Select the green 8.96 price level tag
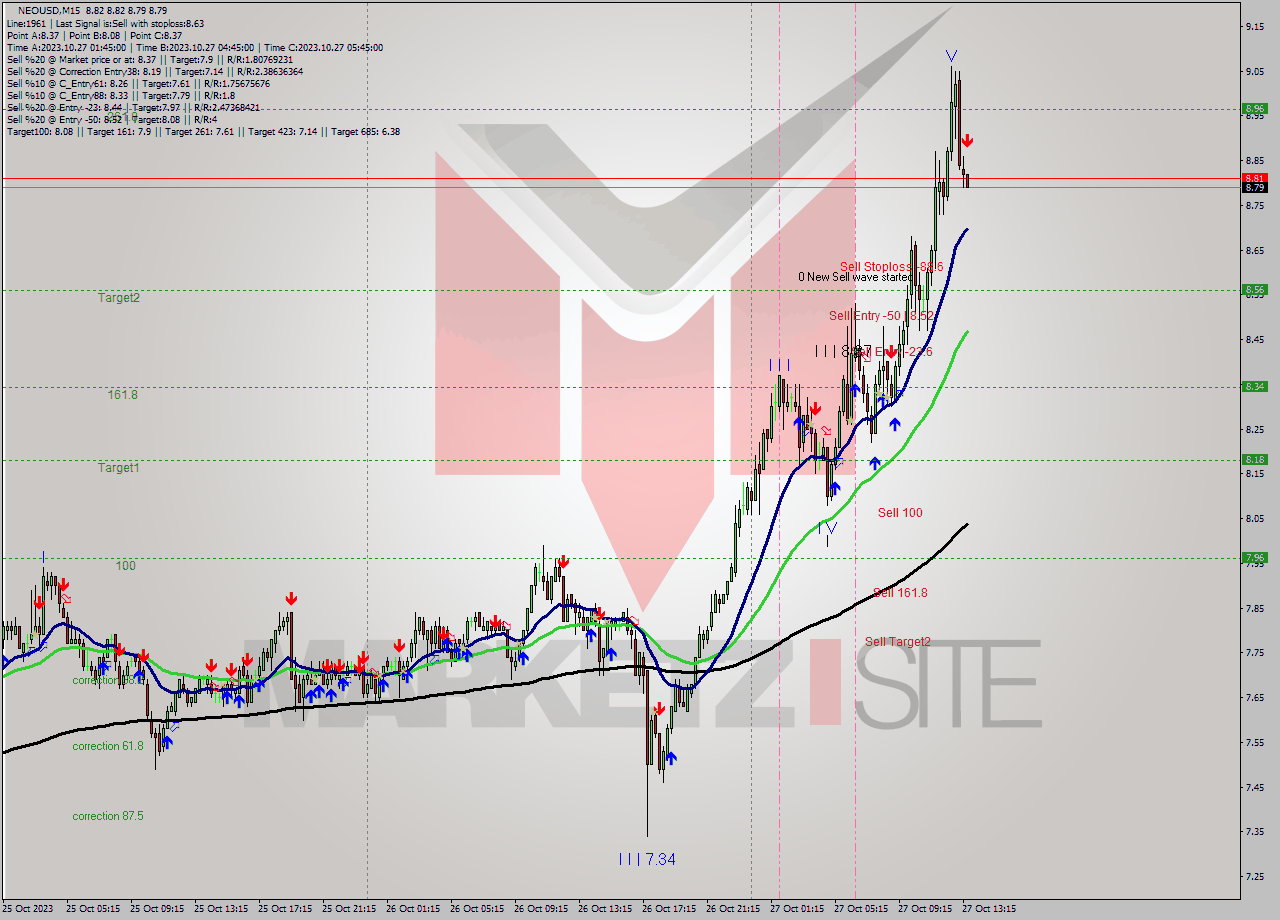Screen dimensions: 1280x920 pos(1254,109)
